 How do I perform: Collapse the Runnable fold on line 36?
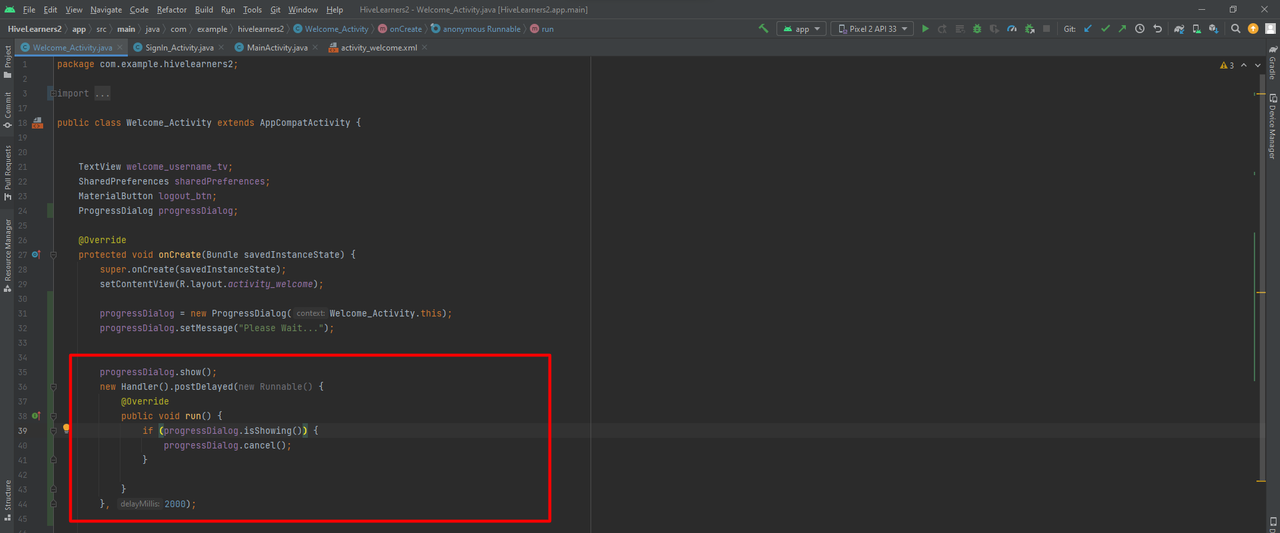(x=53, y=386)
